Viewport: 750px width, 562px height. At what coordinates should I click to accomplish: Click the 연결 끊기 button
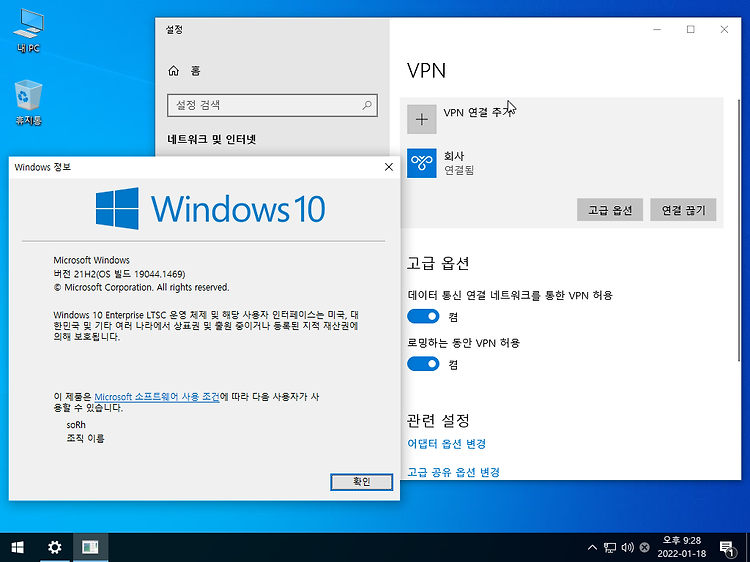coord(683,210)
